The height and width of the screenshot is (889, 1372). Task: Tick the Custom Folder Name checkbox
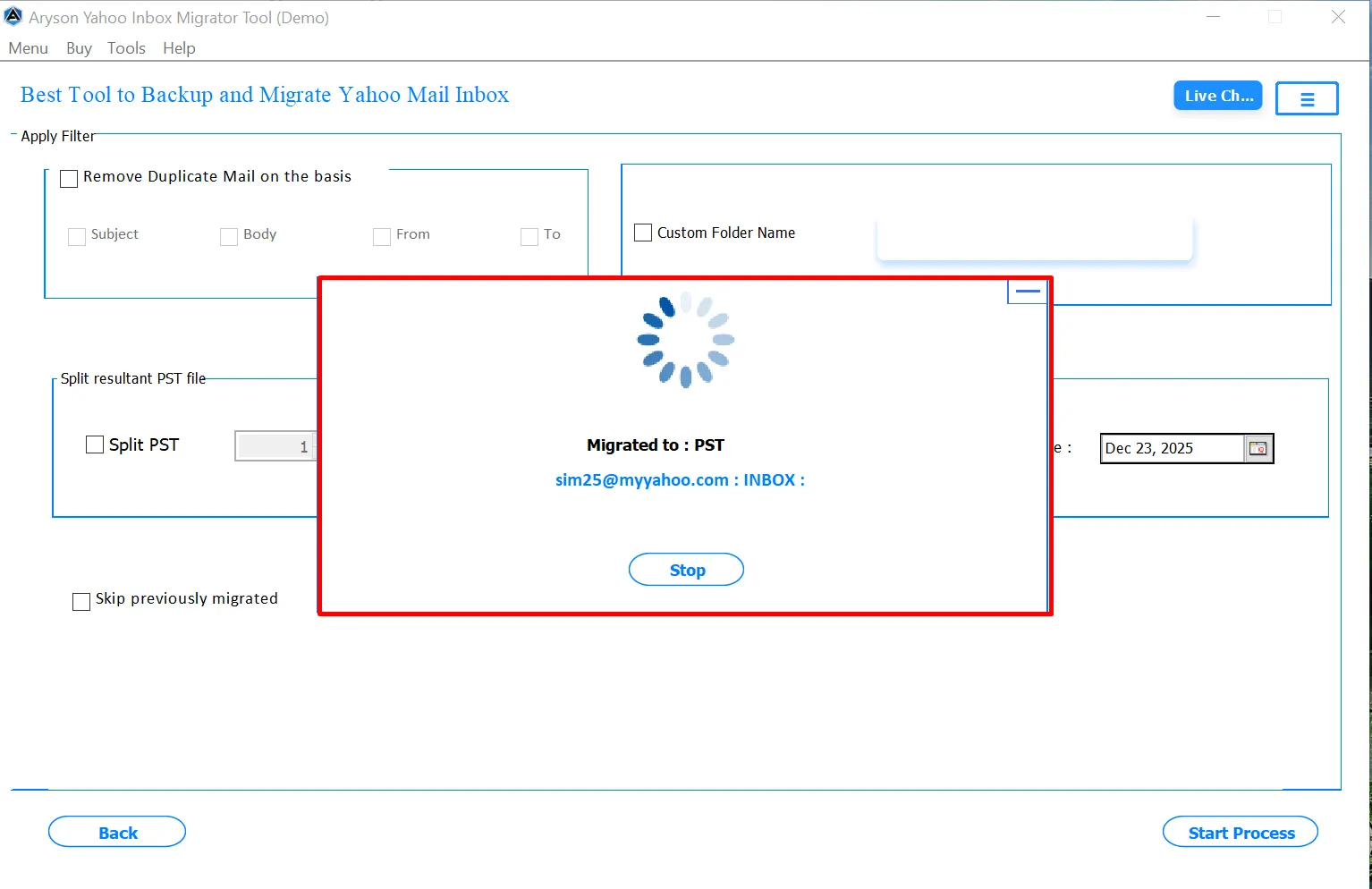click(643, 233)
